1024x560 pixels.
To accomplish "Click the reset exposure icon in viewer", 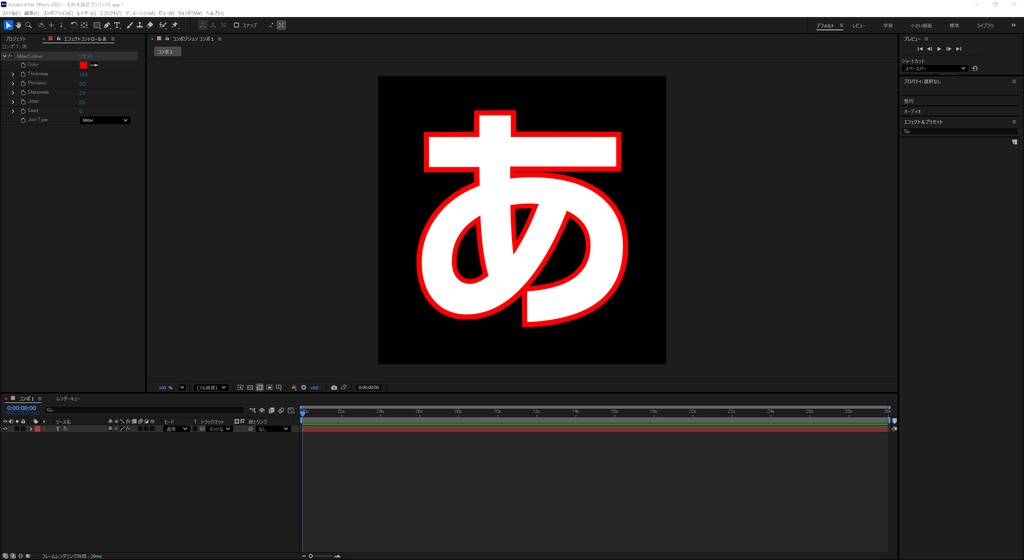I will click(x=304, y=388).
